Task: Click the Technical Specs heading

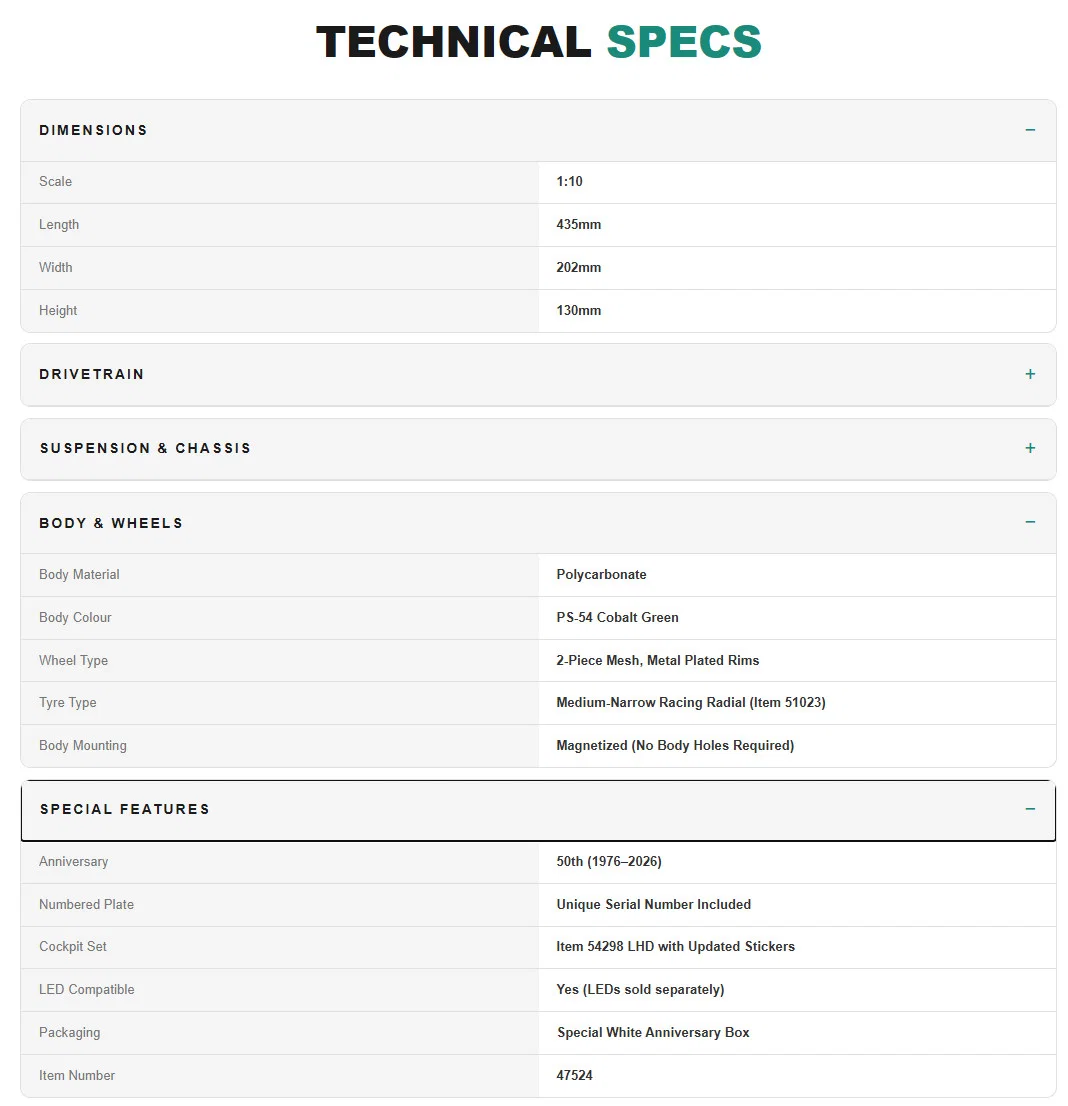Action: coord(538,42)
